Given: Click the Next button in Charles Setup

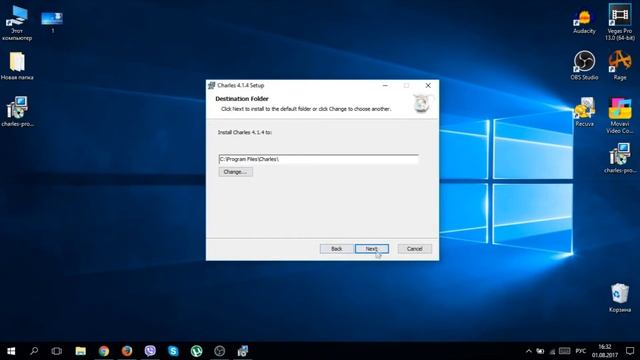Looking at the screenshot, I should (371, 249).
